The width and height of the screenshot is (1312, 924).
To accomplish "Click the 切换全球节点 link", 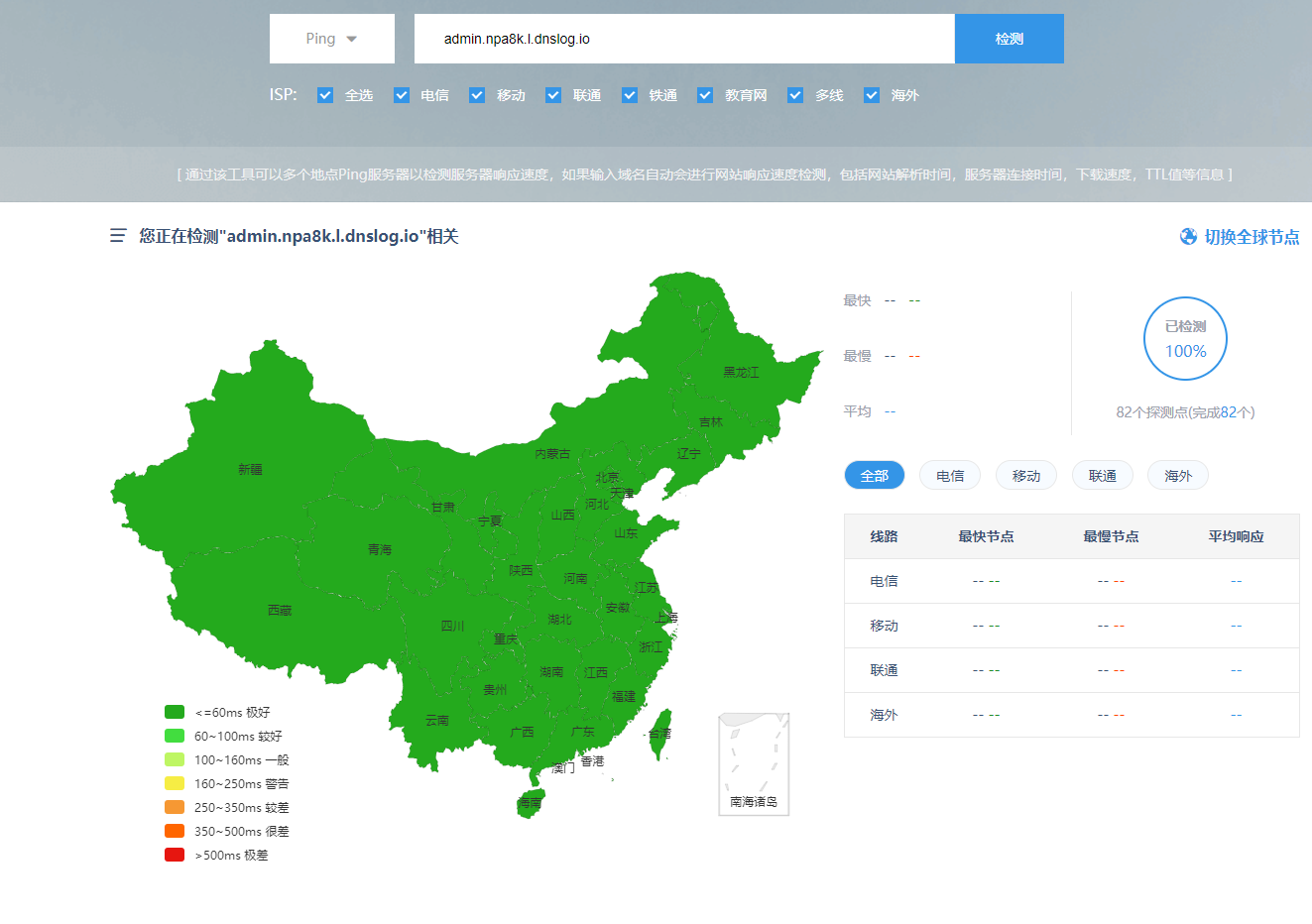I will tap(1251, 237).
